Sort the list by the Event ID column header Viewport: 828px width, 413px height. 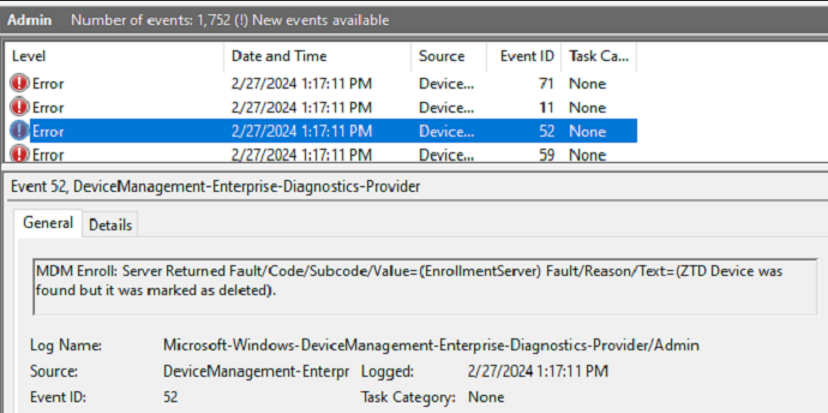(x=525, y=56)
